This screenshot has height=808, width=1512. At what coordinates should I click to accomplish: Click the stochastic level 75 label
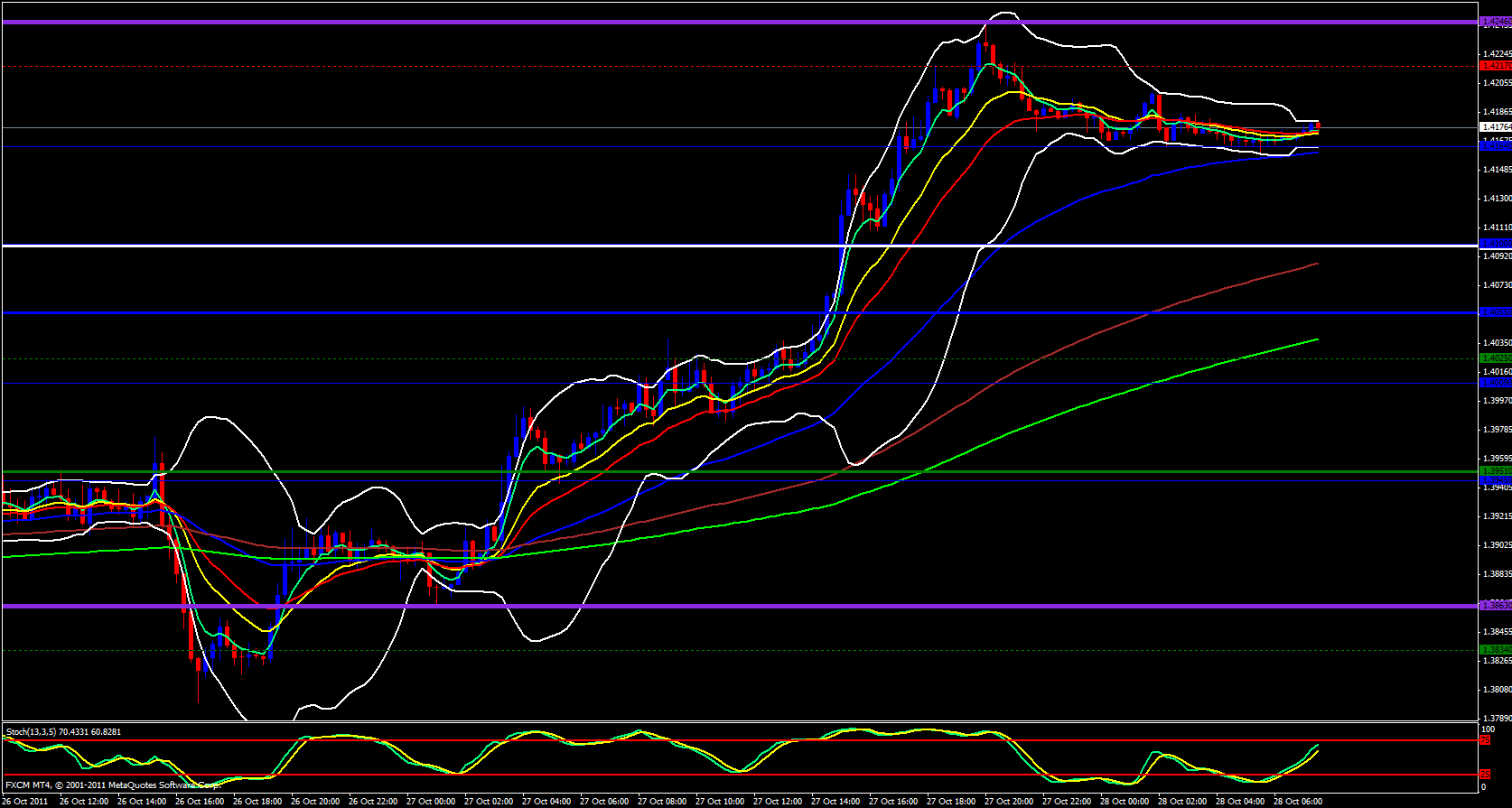tap(1485, 740)
